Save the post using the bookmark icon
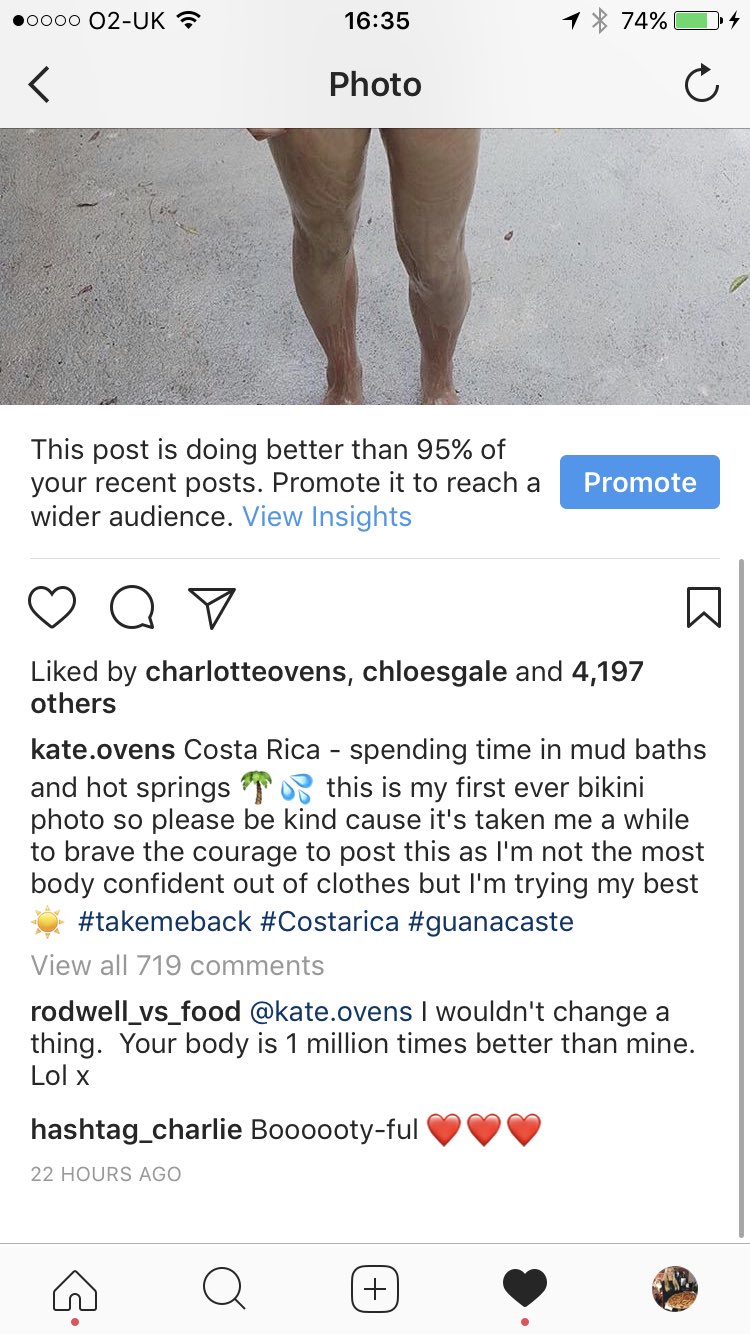The image size is (750, 1334). (705, 606)
